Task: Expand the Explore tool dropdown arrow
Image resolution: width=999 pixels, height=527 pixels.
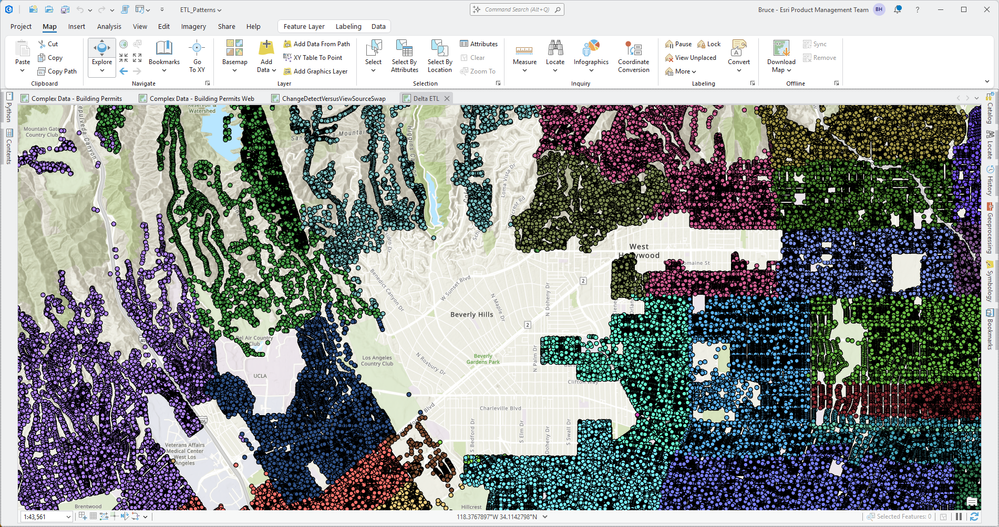Action: 101,71
